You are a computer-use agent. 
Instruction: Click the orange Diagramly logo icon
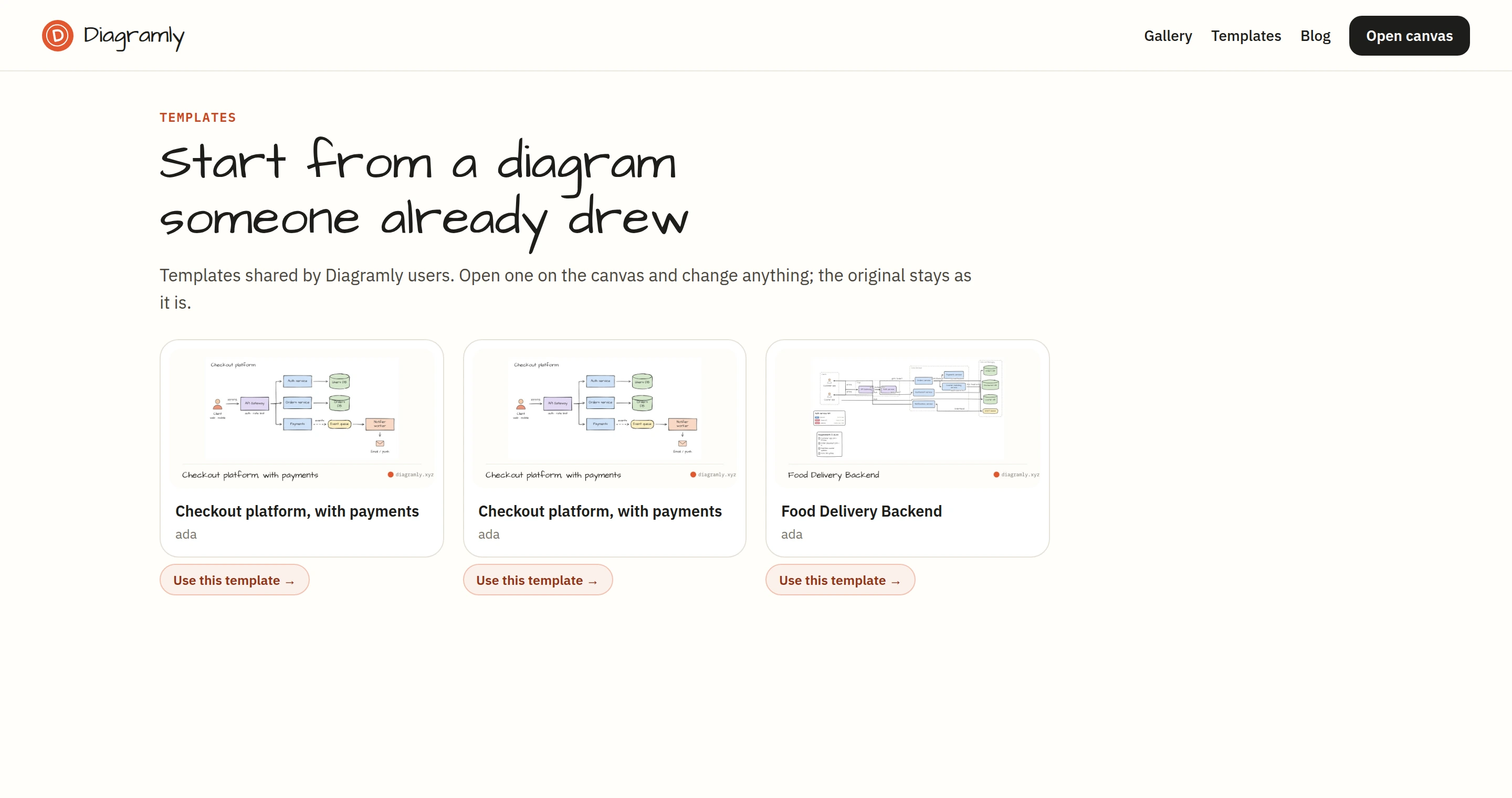(x=58, y=36)
